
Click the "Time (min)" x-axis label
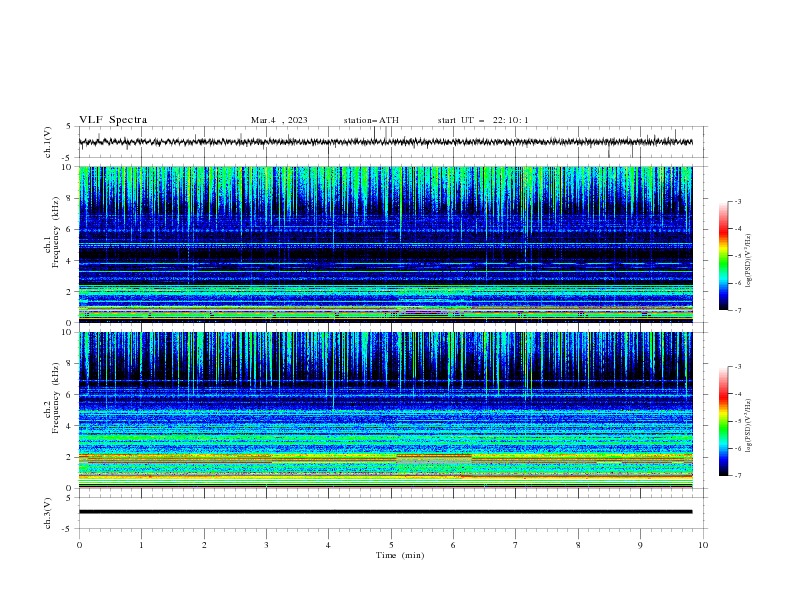[x=400, y=555]
